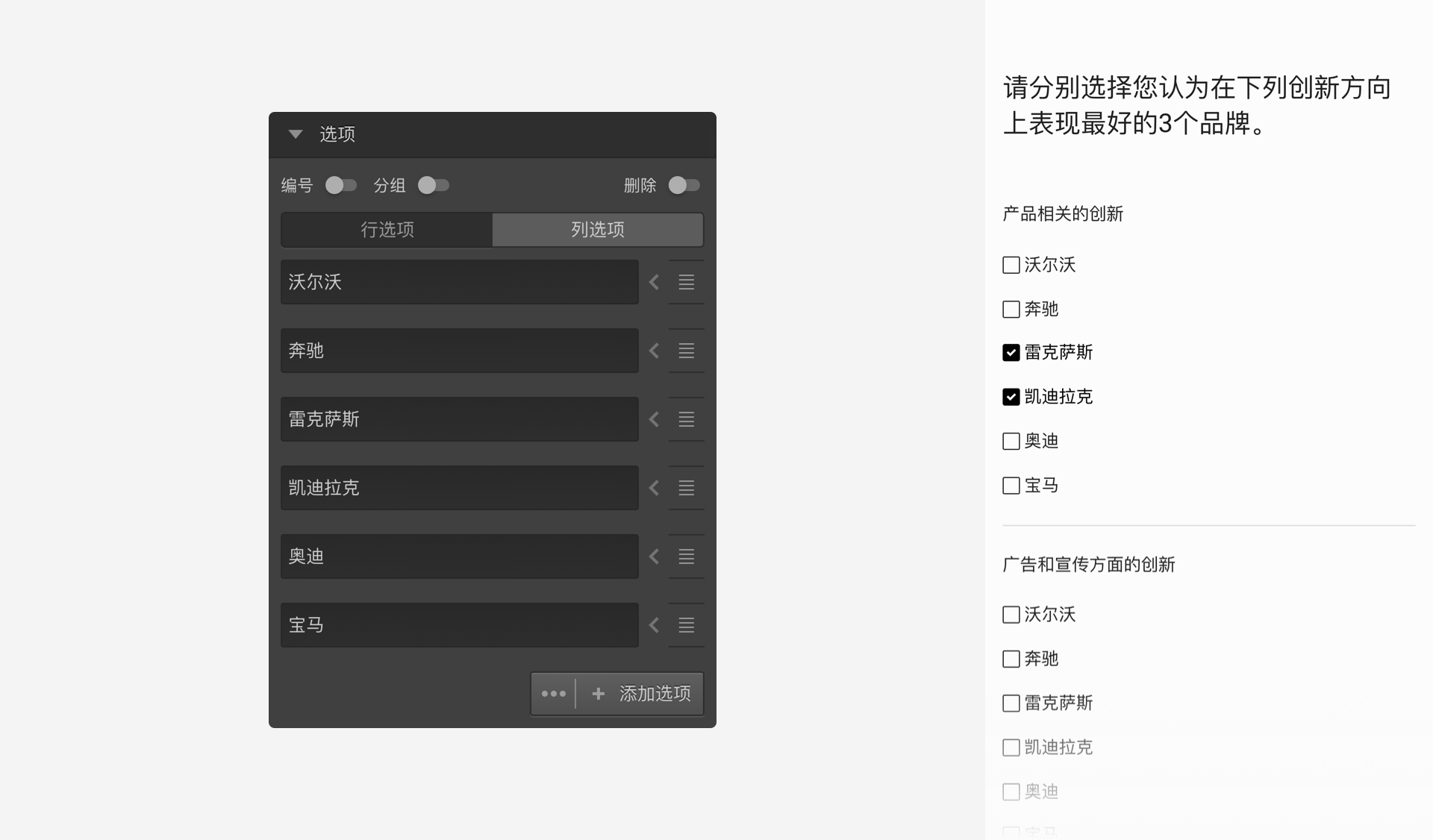Click the 奔驰 option input field

(460, 351)
